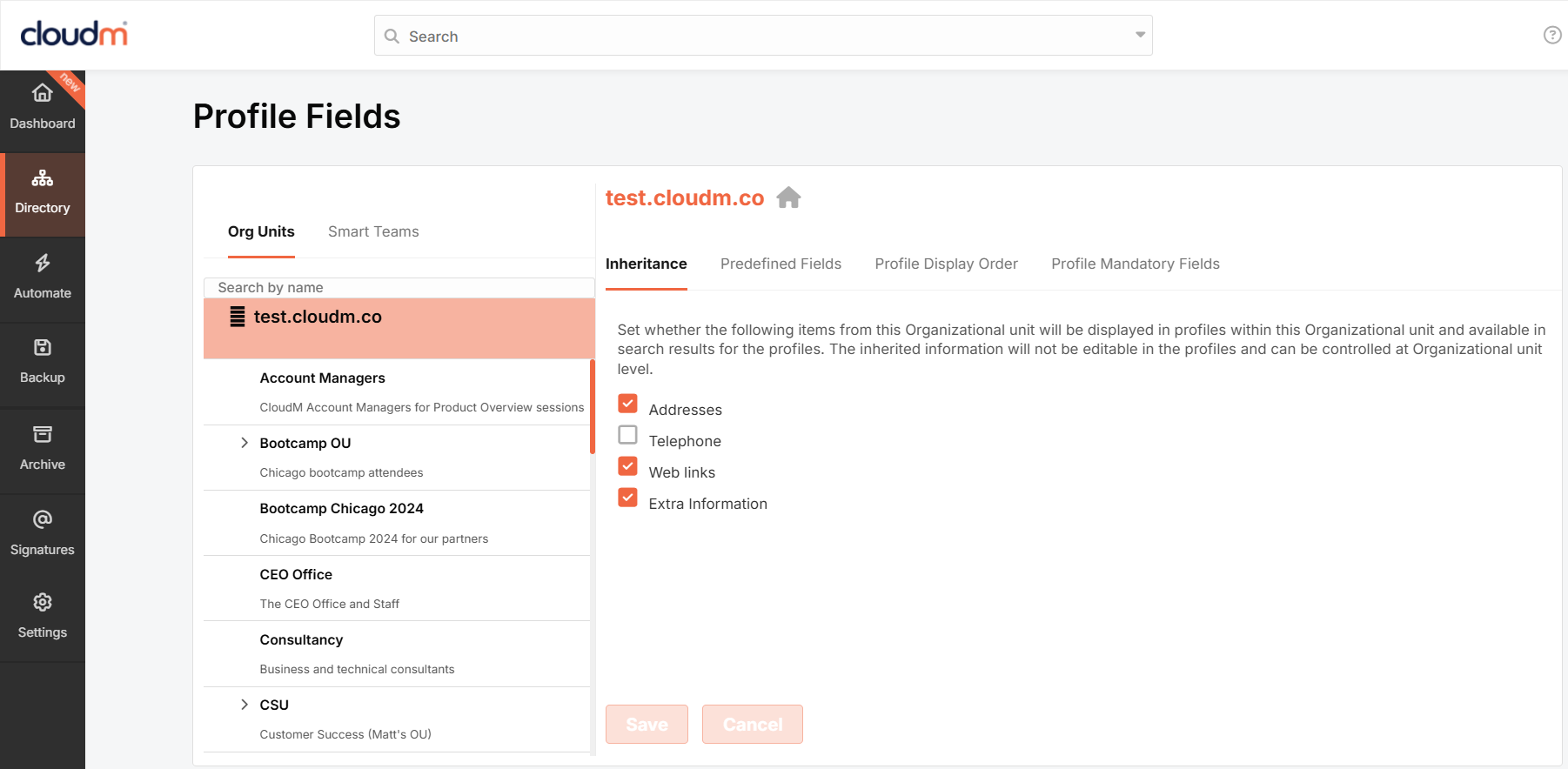
Task: Click the magnifier icon in the search bar
Action: [x=392, y=36]
